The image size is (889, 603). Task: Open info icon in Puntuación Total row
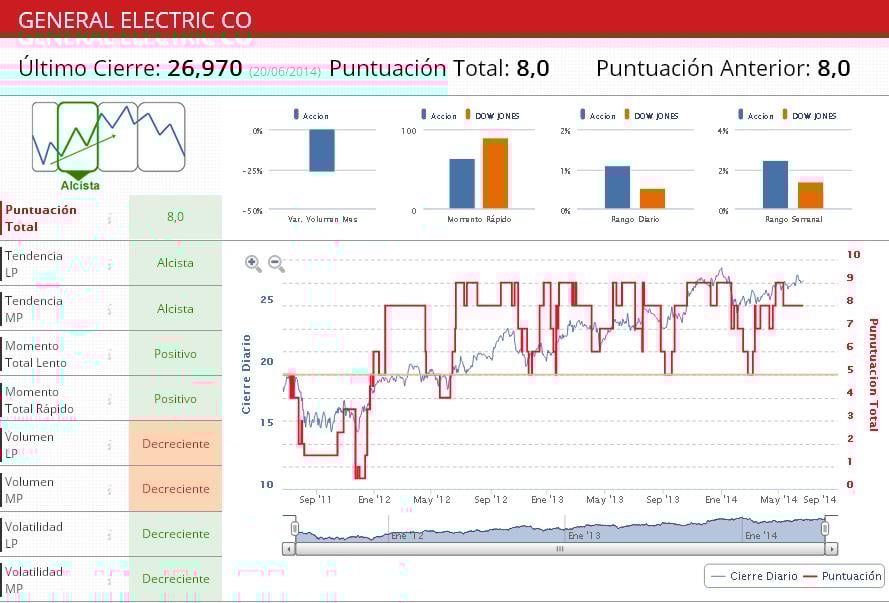pos(109,219)
